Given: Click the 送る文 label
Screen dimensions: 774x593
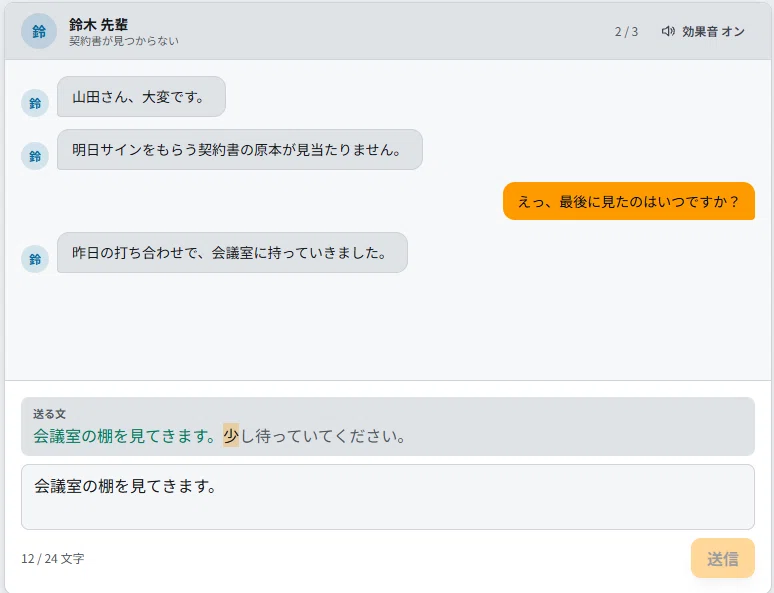Looking at the screenshot, I should pos(49,414).
